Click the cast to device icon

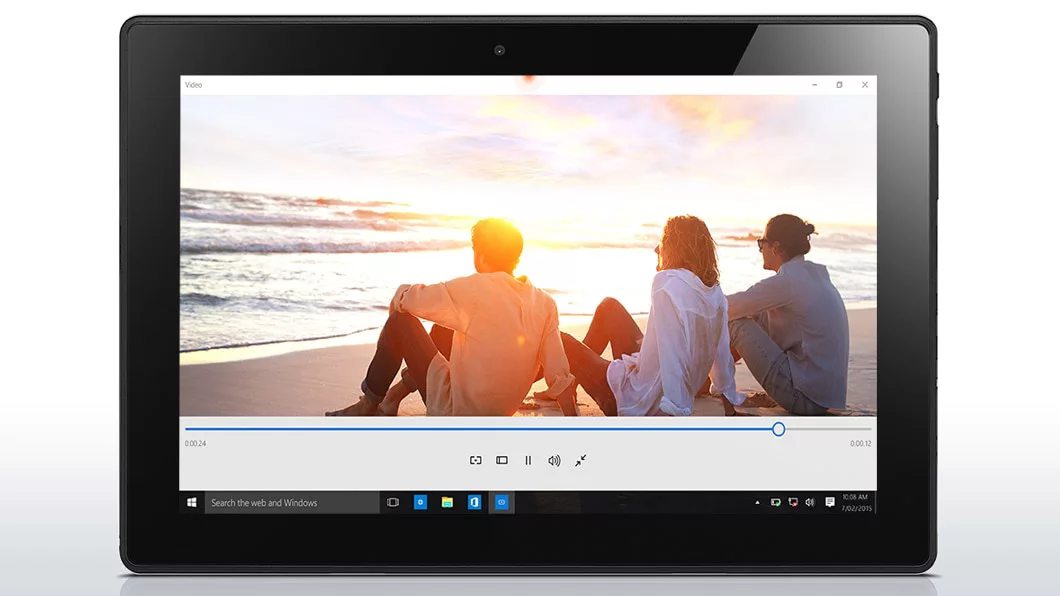click(x=476, y=460)
